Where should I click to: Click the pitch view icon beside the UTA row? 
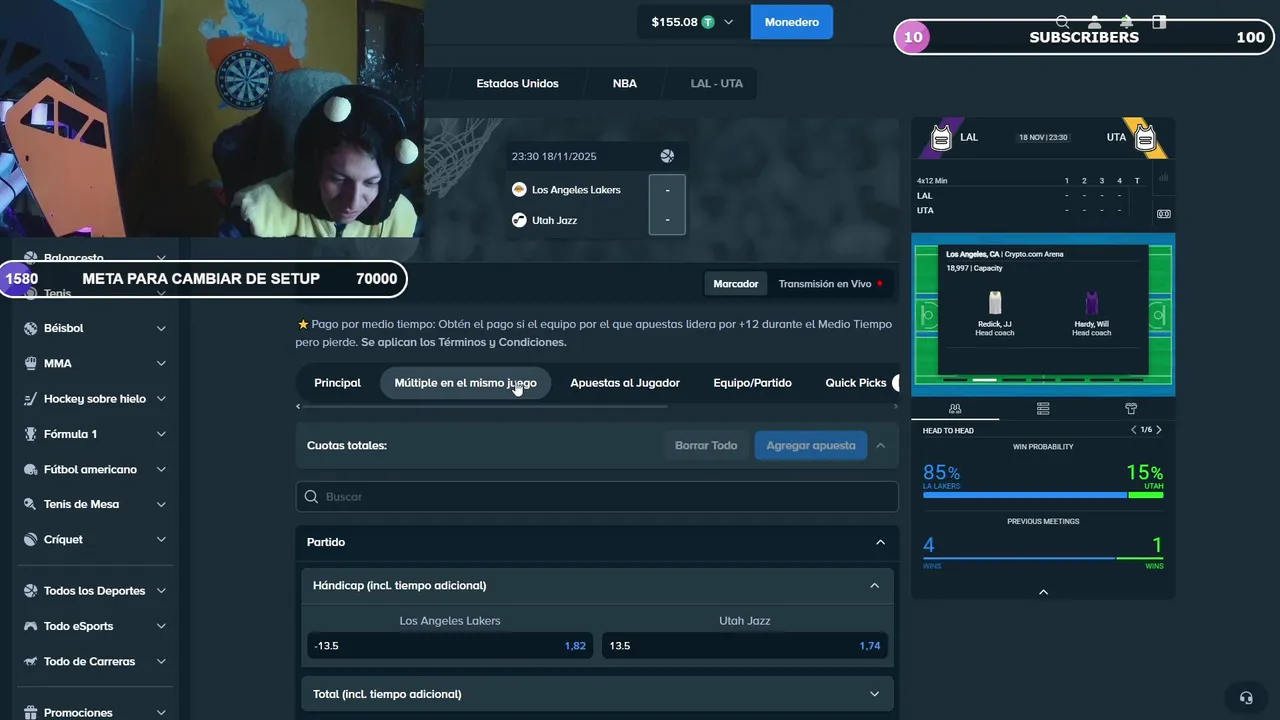coord(1163,213)
